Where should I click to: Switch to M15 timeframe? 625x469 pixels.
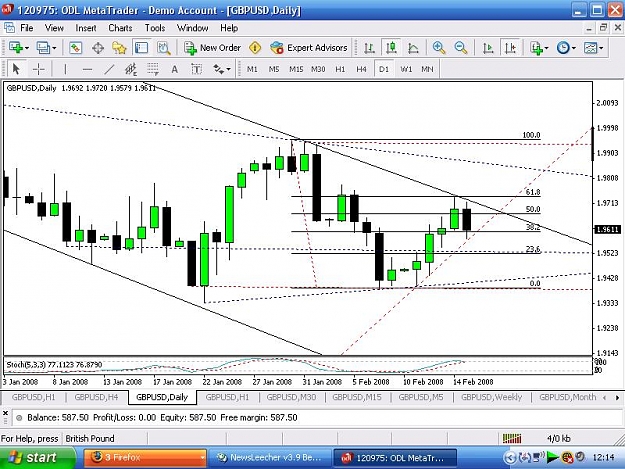click(296, 69)
